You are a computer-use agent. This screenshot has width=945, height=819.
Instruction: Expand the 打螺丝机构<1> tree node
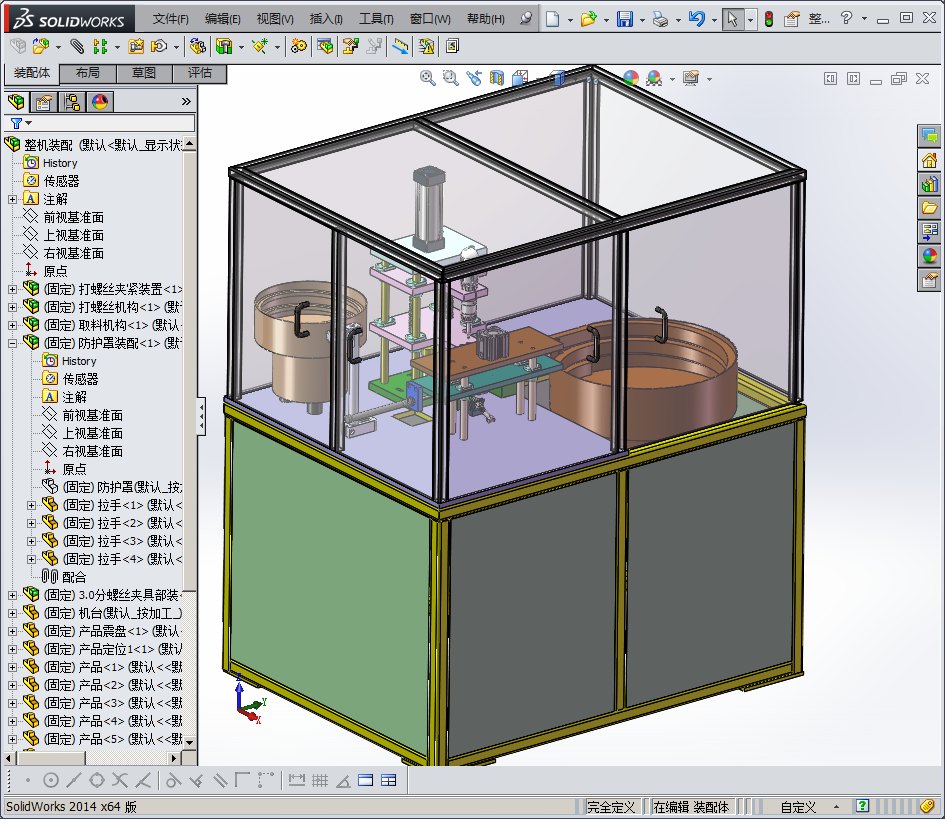[x=12, y=307]
